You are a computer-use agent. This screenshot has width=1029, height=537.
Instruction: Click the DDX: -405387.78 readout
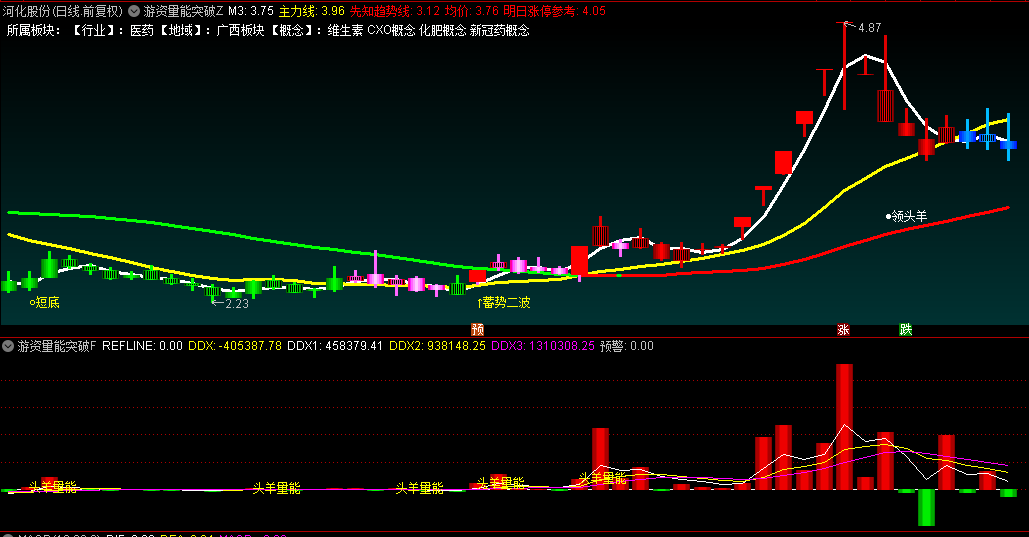235,346
